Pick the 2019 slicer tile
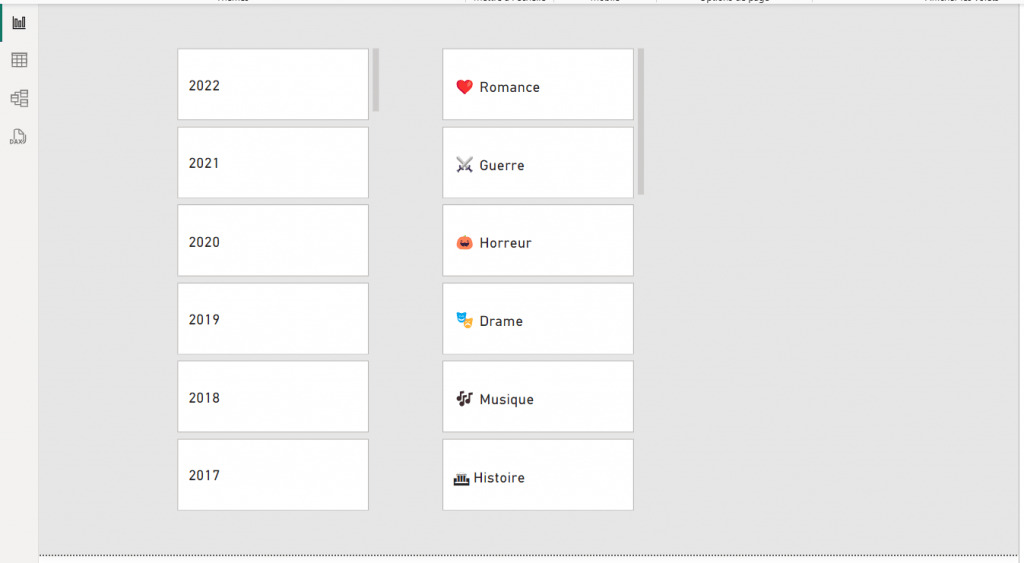The height and width of the screenshot is (563, 1024). pos(273,319)
